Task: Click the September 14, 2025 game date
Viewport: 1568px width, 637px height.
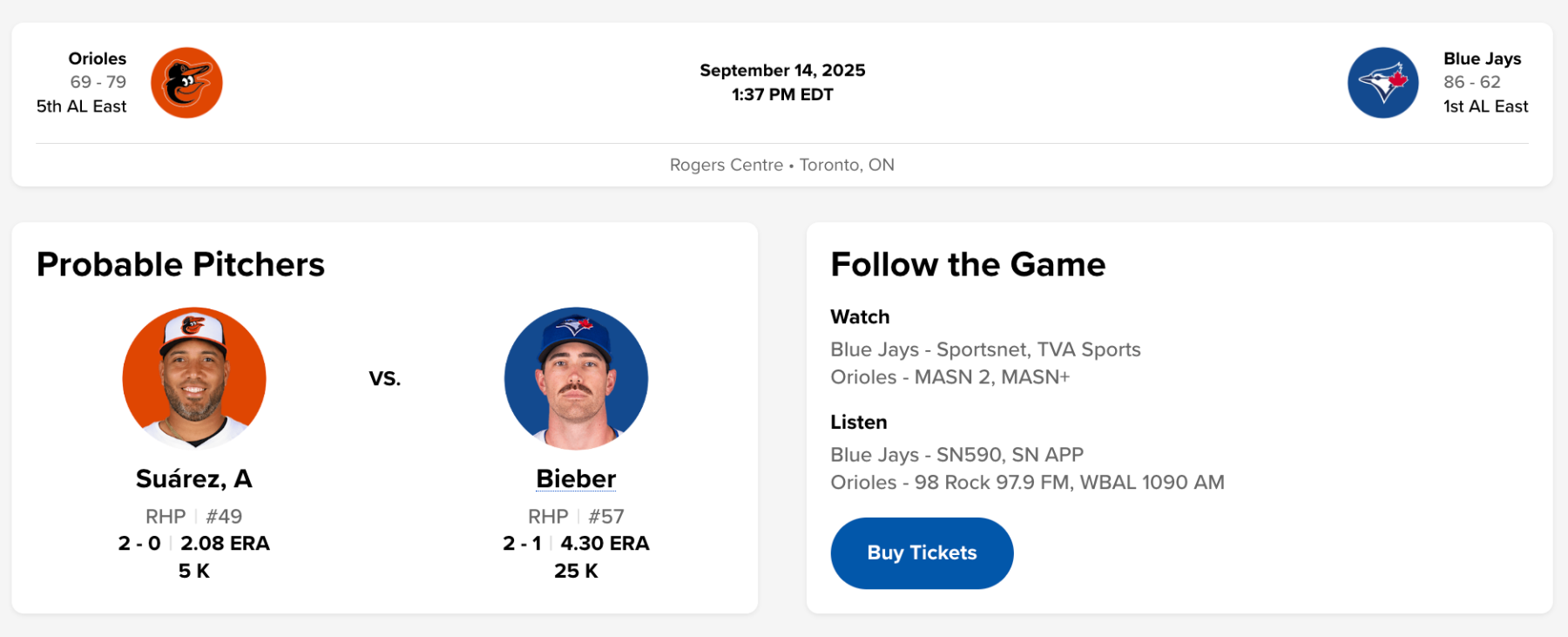Action: point(782,71)
